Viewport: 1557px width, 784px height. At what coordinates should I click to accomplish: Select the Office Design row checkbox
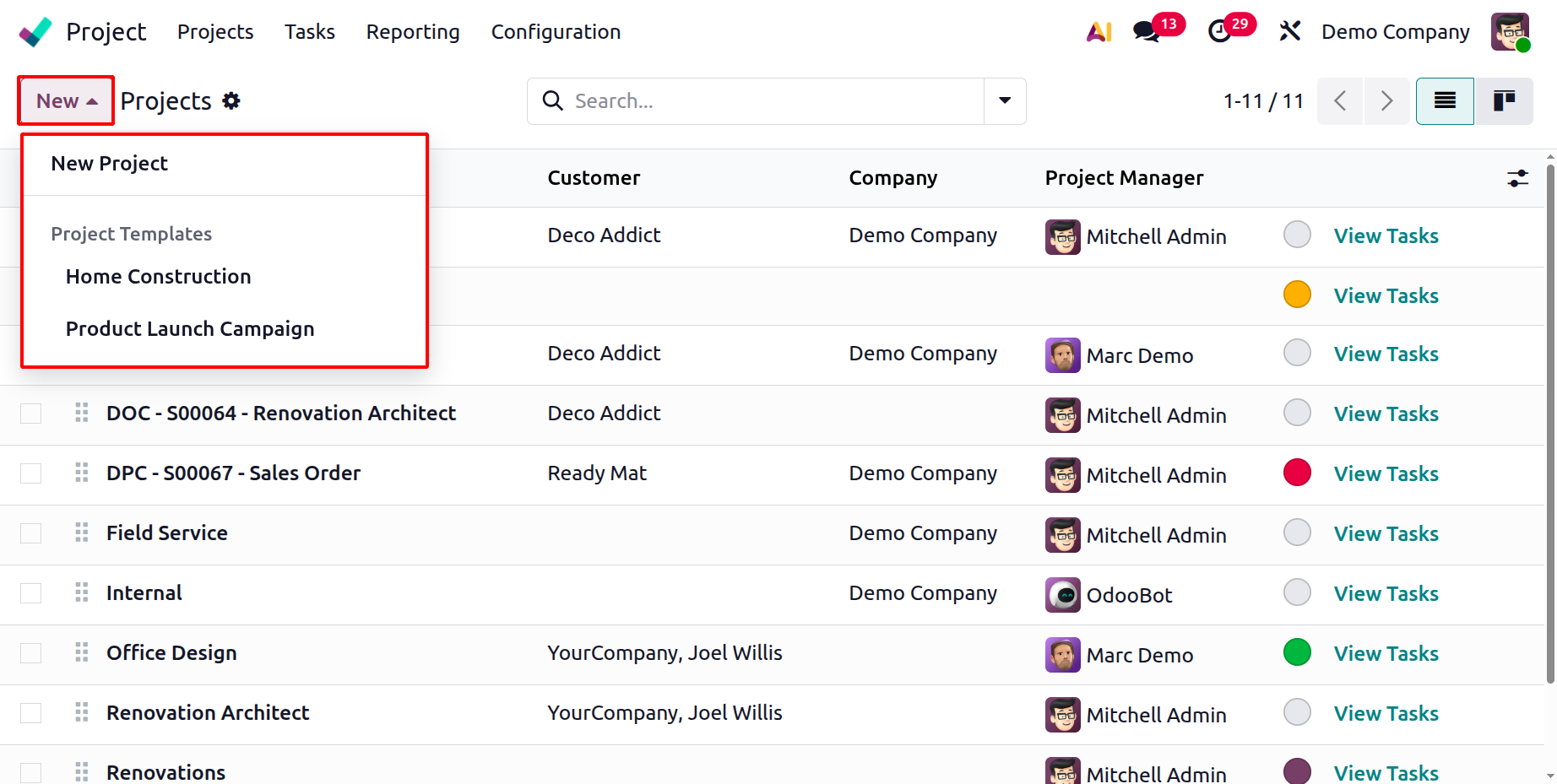[x=31, y=653]
